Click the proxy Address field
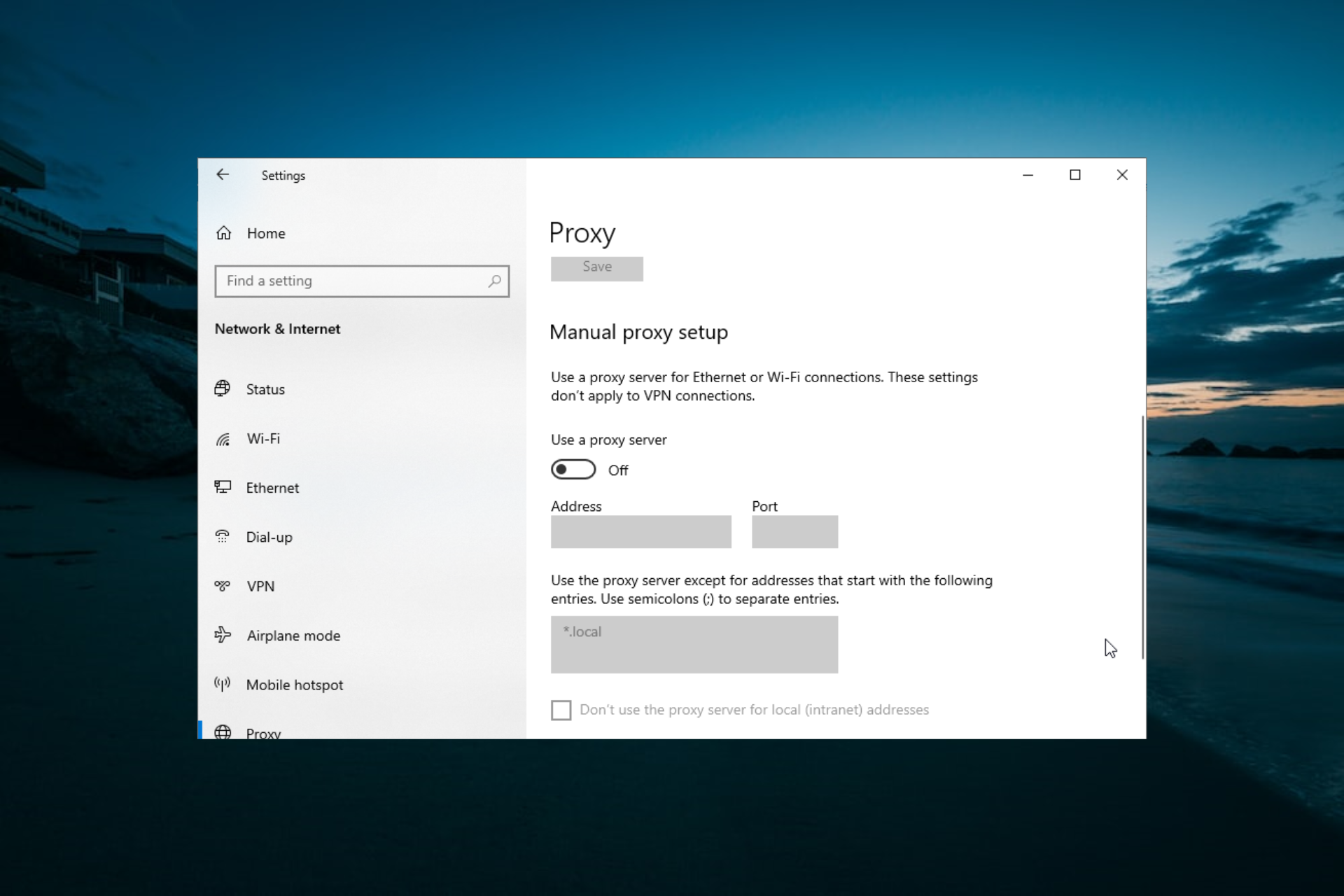 [640, 532]
